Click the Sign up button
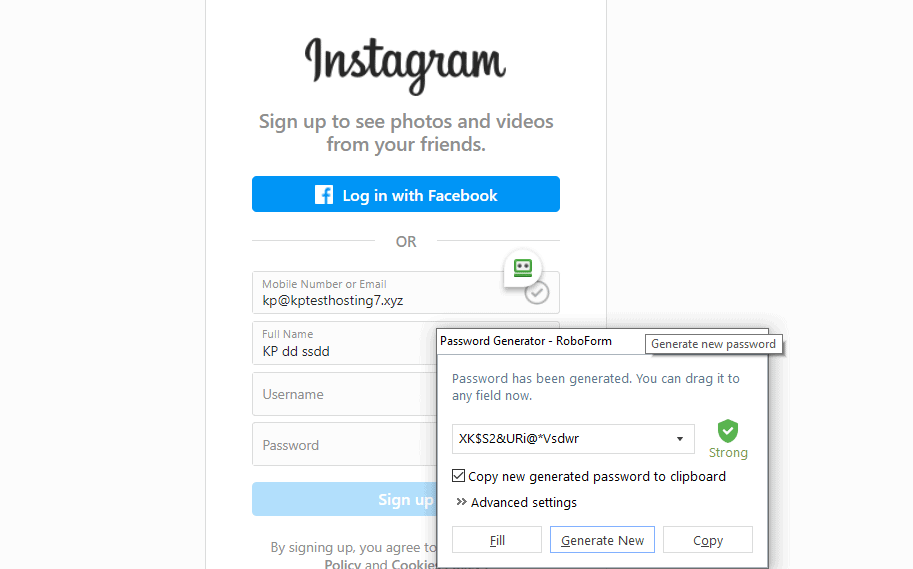This screenshot has width=913, height=569. [x=344, y=499]
